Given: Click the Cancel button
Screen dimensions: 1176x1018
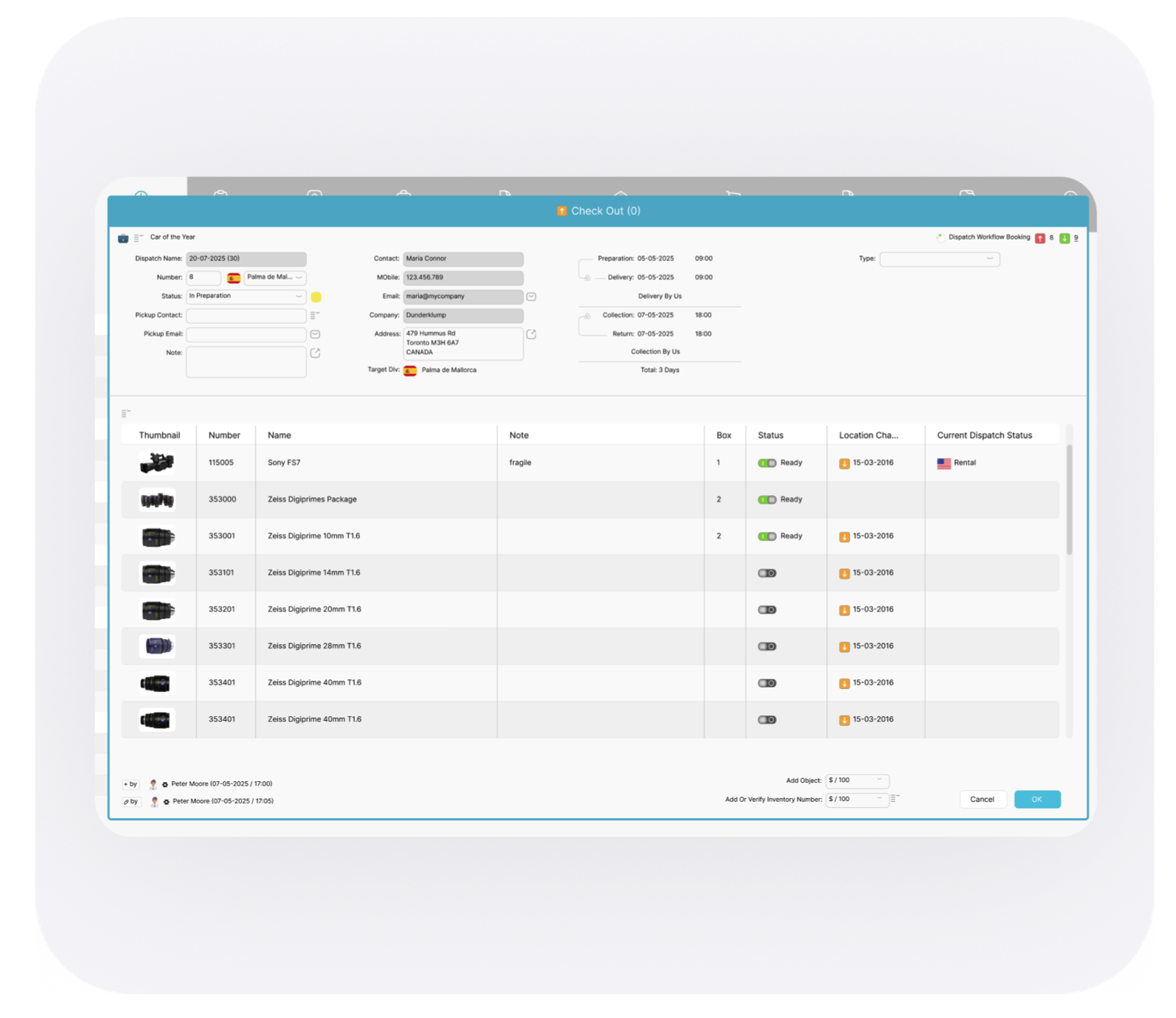Looking at the screenshot, I should [982, 800].
